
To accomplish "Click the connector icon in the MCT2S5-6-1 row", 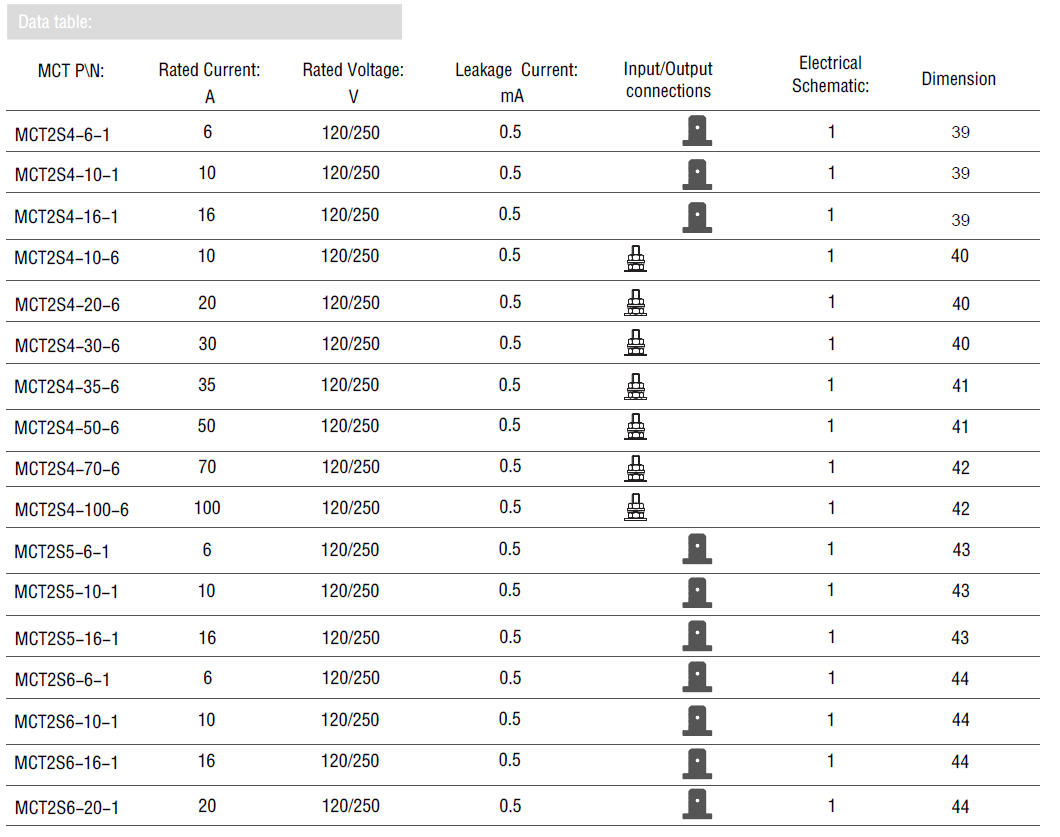I will click(697, 549).
